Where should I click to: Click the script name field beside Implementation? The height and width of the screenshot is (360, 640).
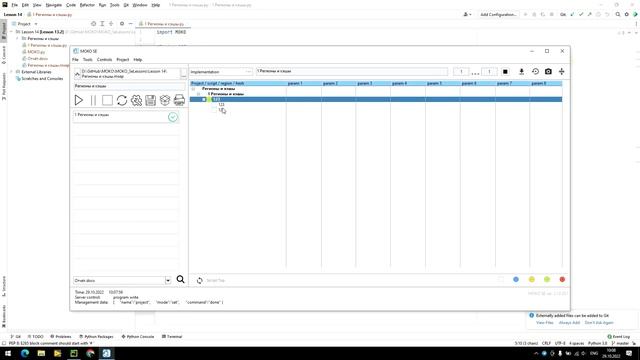(x=351, y=71)
